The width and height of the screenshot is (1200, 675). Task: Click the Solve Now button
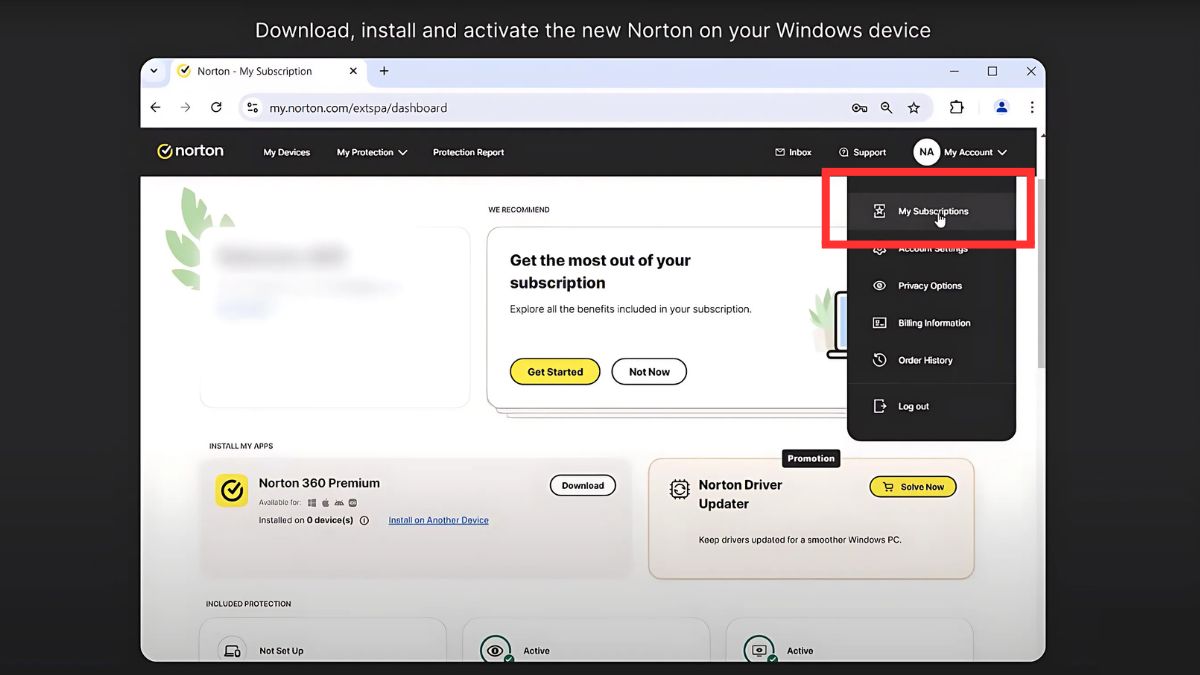pyautogui.click(x=913, y=487)
